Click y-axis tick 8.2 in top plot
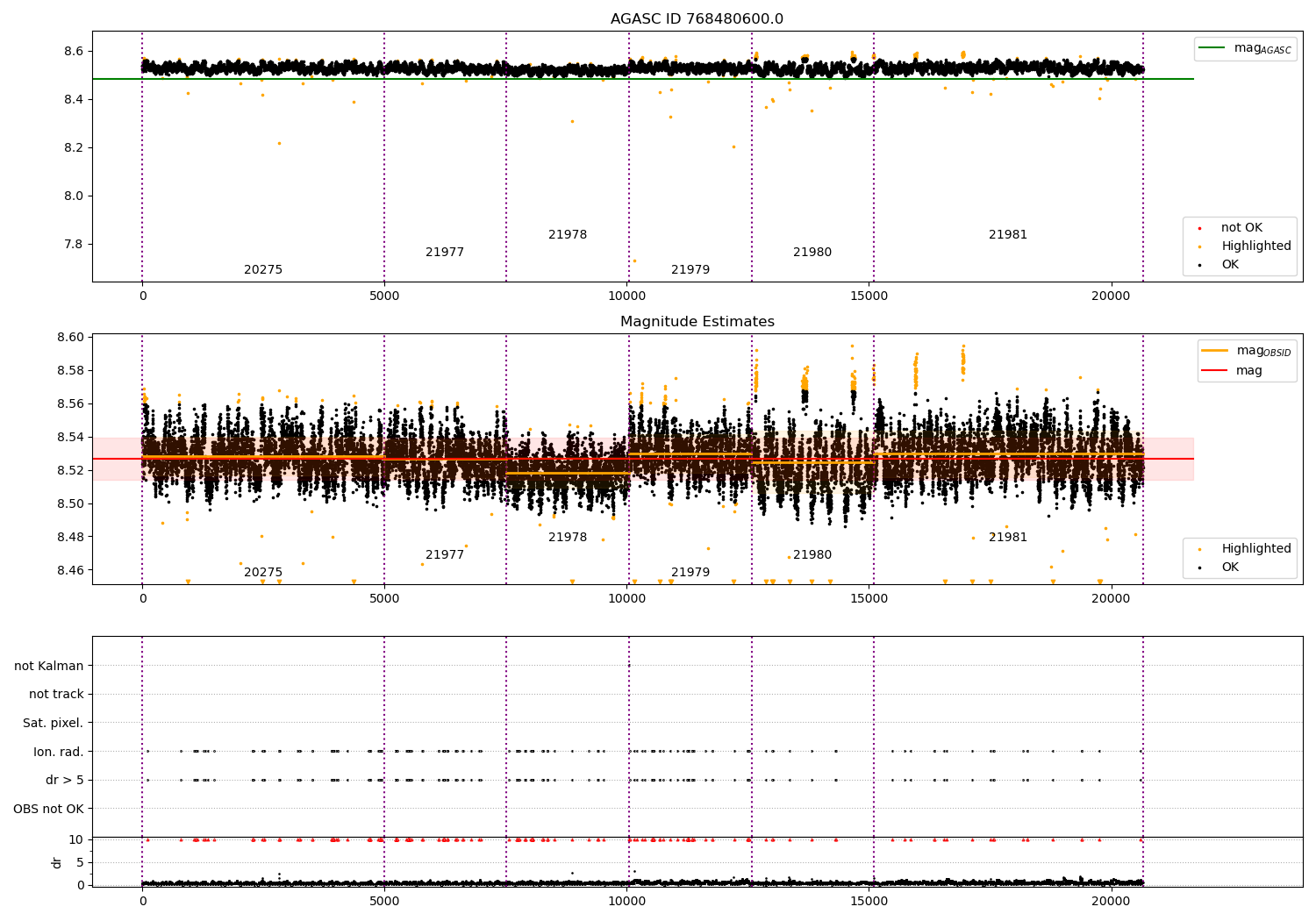The image size is (1316, 921). click(x=73, y=147)
